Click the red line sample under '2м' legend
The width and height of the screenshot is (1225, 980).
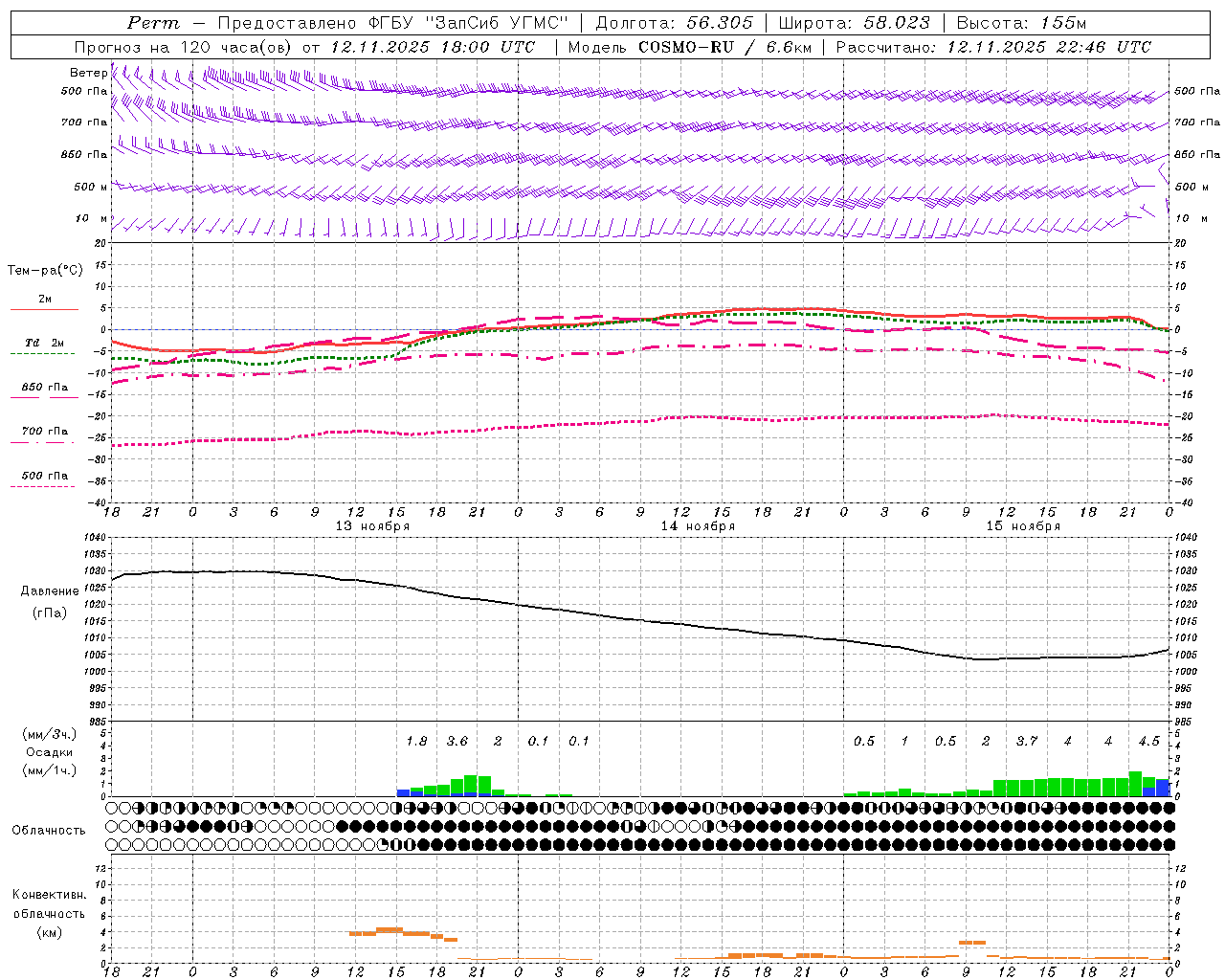coord(43,309)
